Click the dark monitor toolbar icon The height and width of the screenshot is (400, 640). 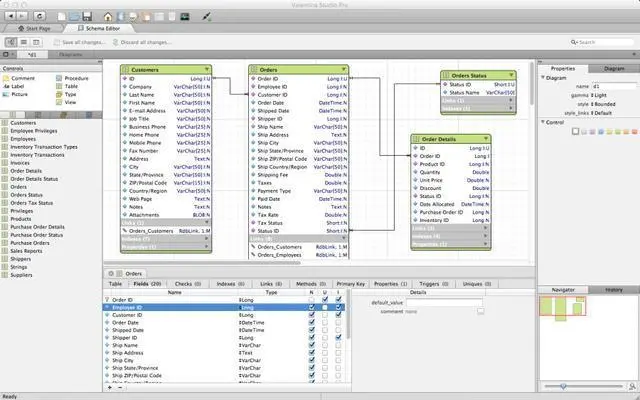(185, 17)
